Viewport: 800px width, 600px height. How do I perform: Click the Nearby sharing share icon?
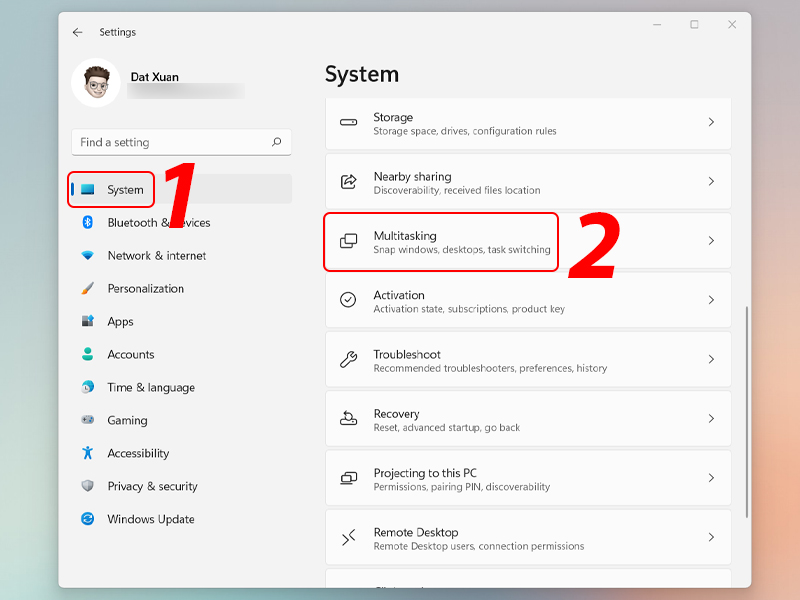click(x=348, y=181)
